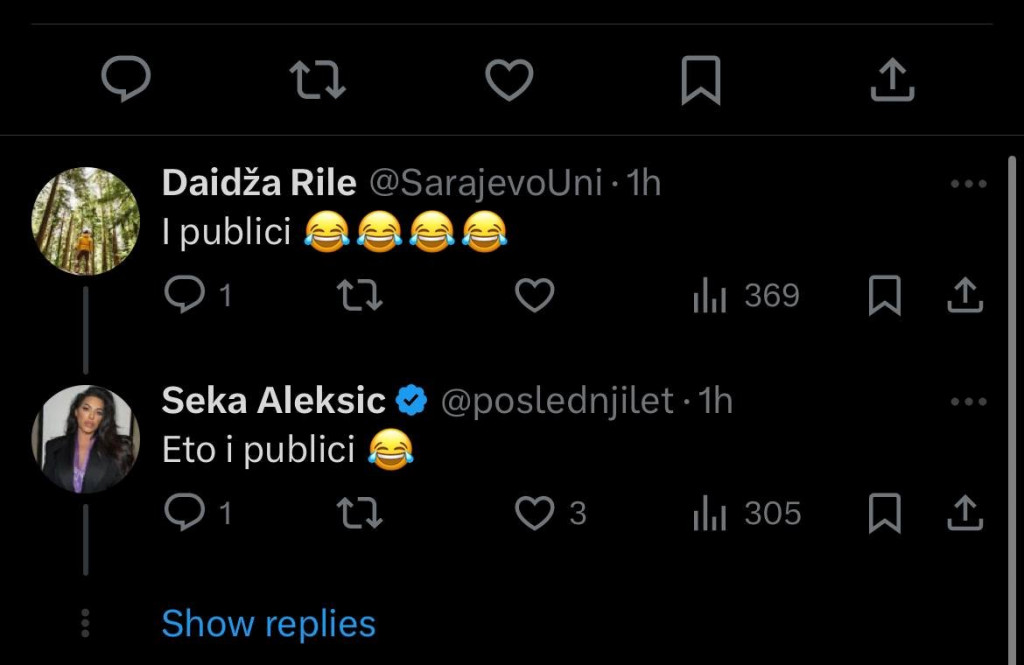This screenshot has width=1024, height=665.
Task: Expand hidden replies via the dotted thread indicator
Action: (x=86, y=621)
